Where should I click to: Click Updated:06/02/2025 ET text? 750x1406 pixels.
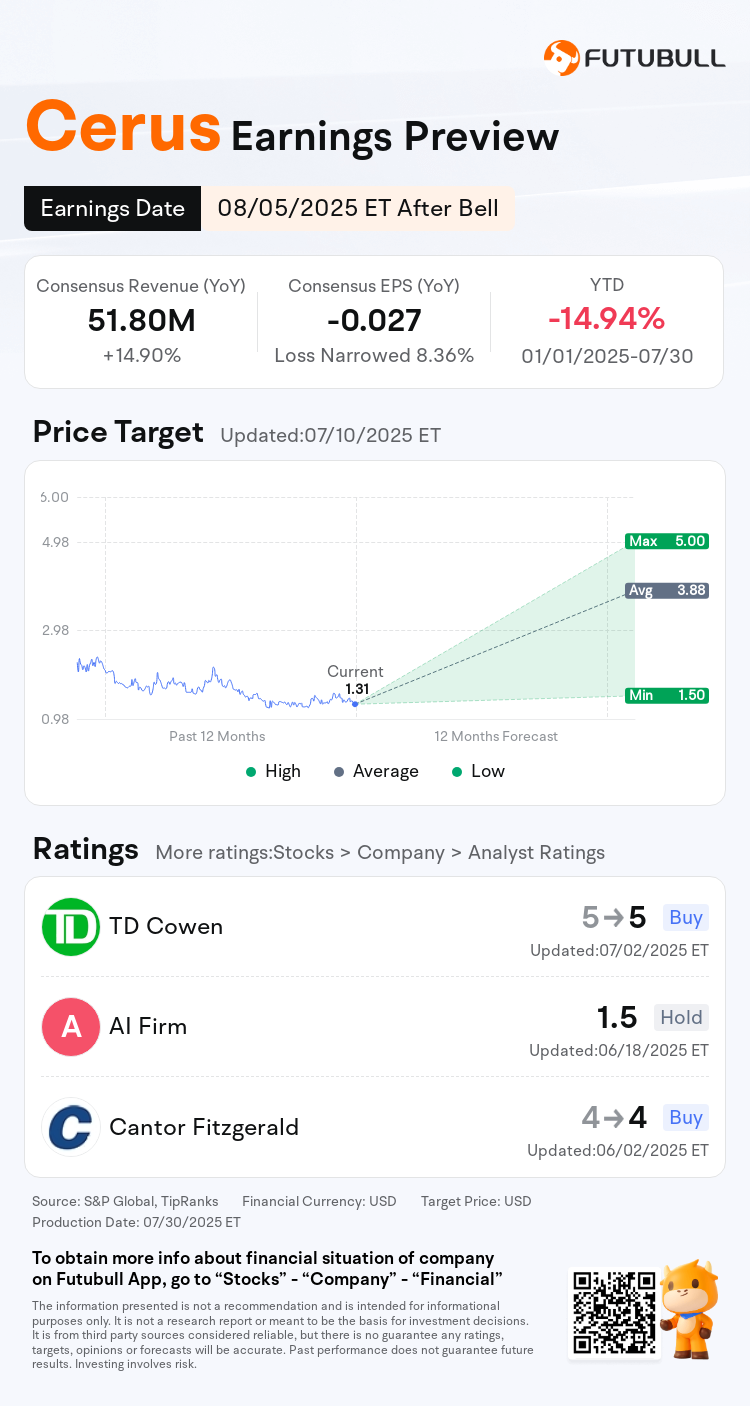point(619,1150)
